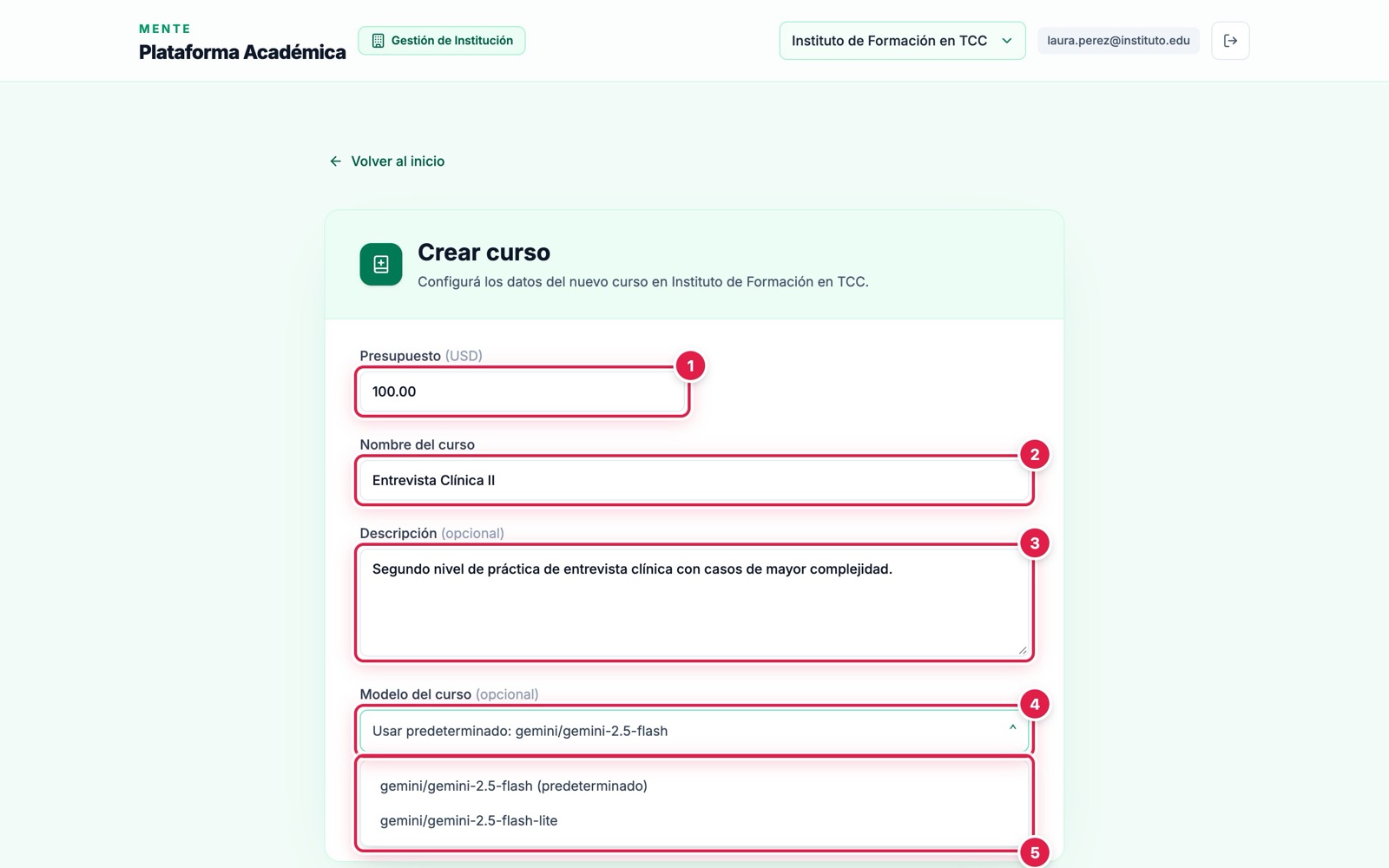
Task: Click the laura.perez@instituto.edu user badge
Action: [x=1118, y=41]
